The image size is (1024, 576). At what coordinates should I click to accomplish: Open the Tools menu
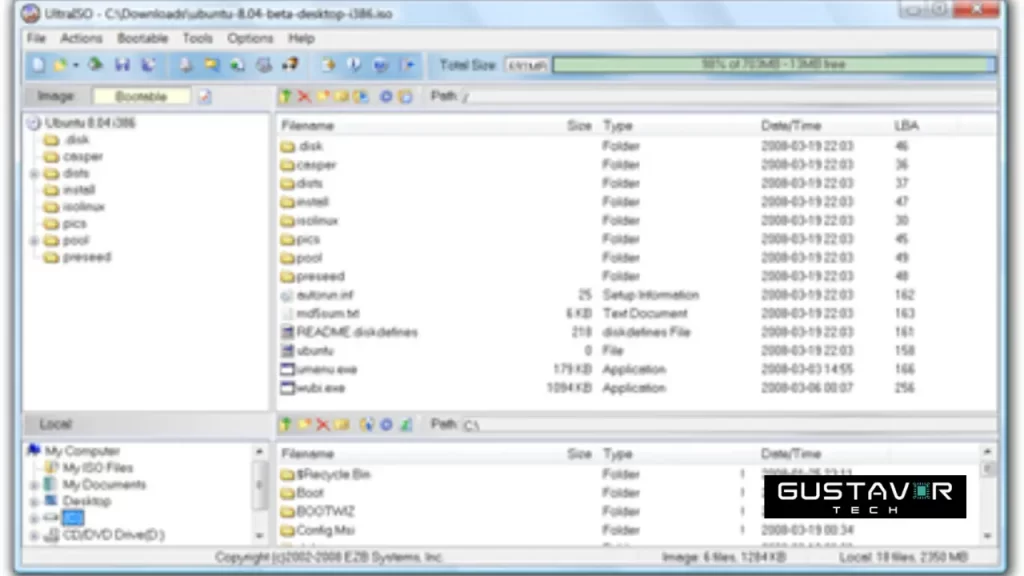coord(197,39)
